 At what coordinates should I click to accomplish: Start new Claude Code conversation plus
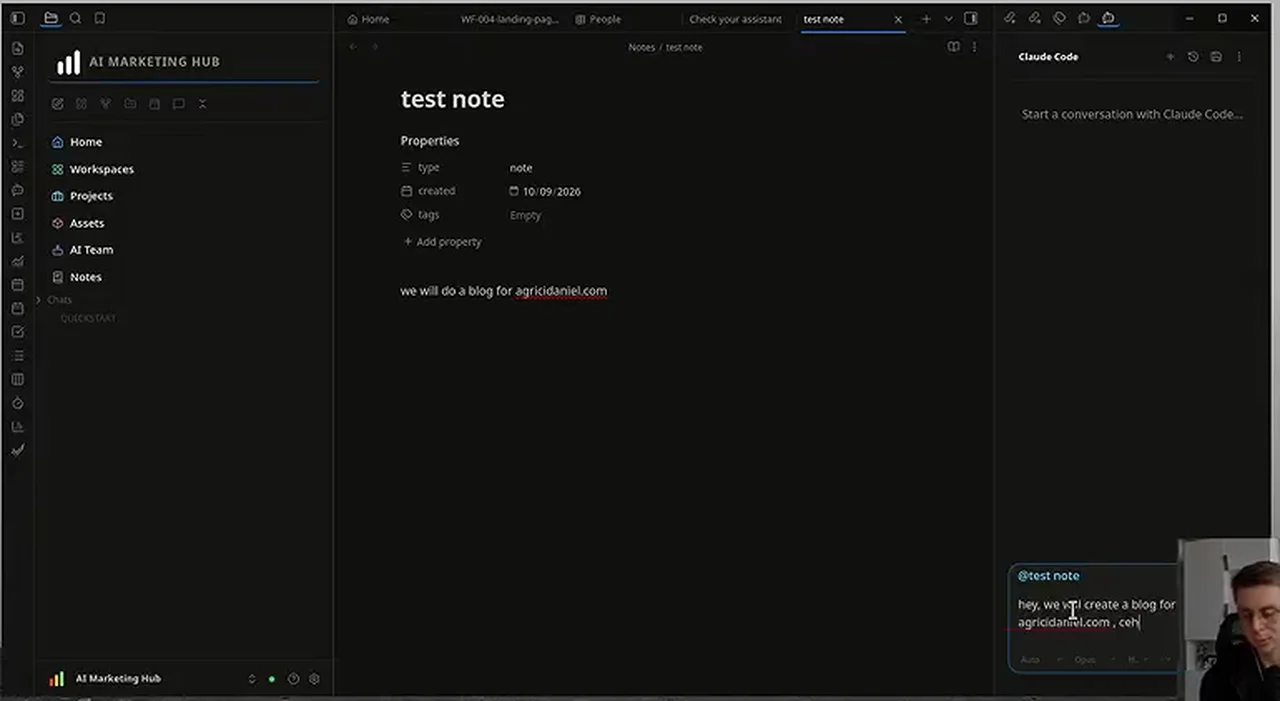[1170, 57]
